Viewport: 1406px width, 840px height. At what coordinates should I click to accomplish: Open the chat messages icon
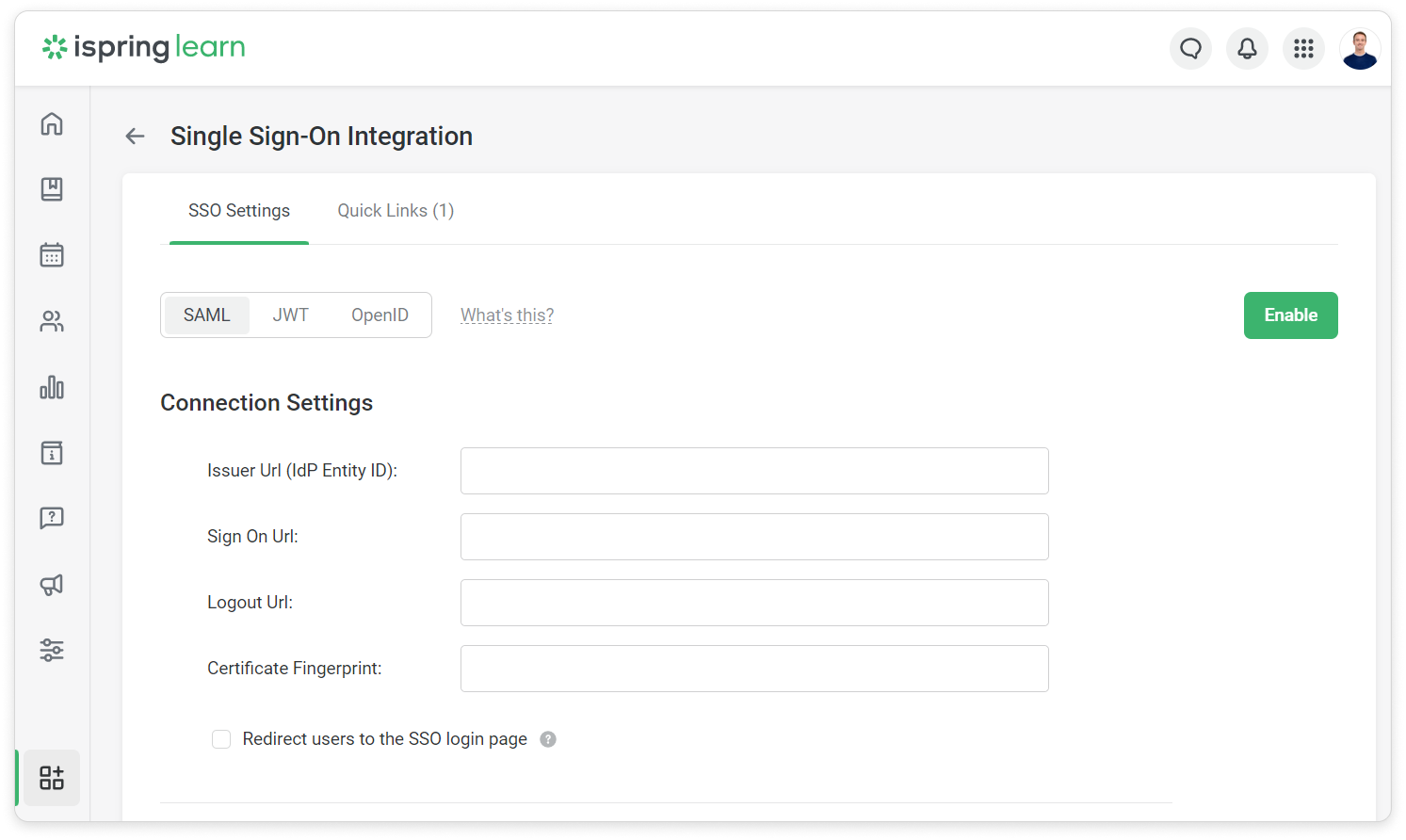(1190, 48)
